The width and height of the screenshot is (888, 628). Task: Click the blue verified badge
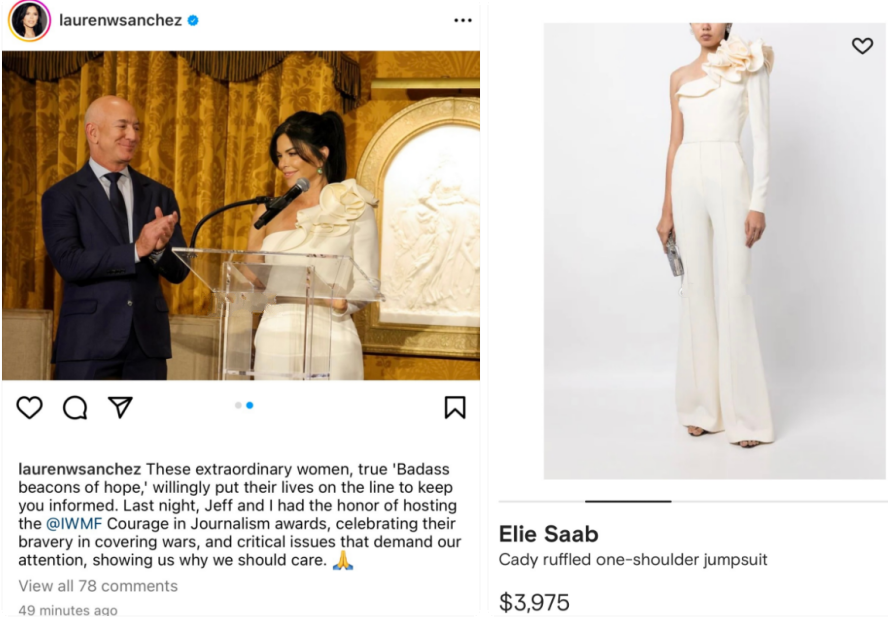pyautogui.click(x=193, y=20)
